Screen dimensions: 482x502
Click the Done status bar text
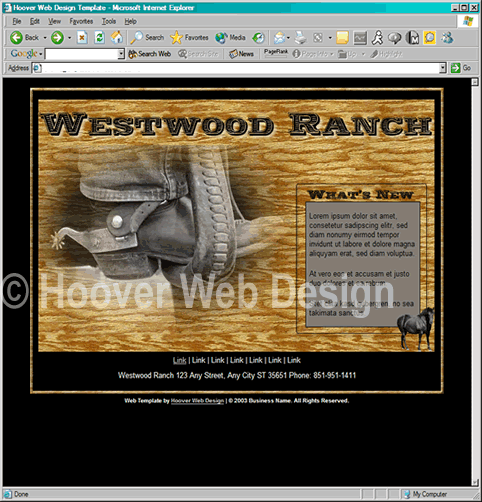tap(21, 494)
